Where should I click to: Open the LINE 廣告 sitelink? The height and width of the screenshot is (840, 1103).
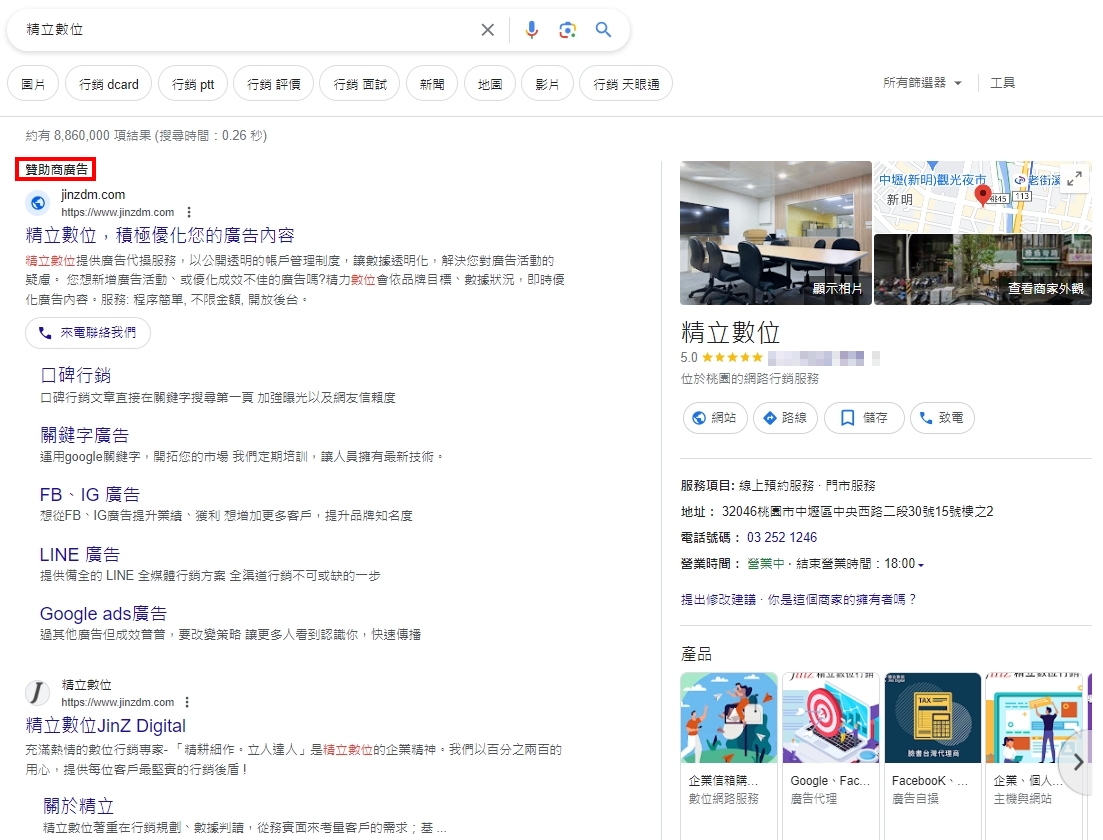[79, 554]
